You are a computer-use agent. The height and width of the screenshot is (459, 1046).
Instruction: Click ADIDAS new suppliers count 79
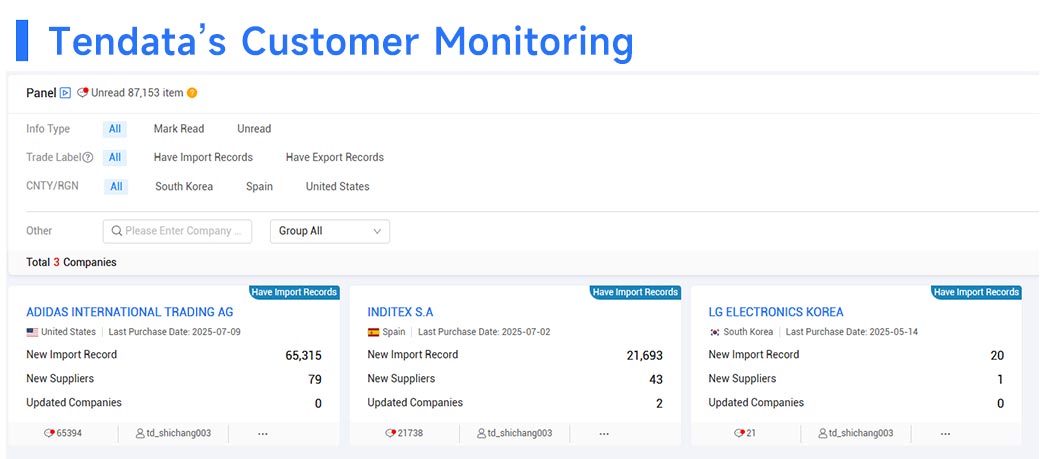click(x=315, y=380)
